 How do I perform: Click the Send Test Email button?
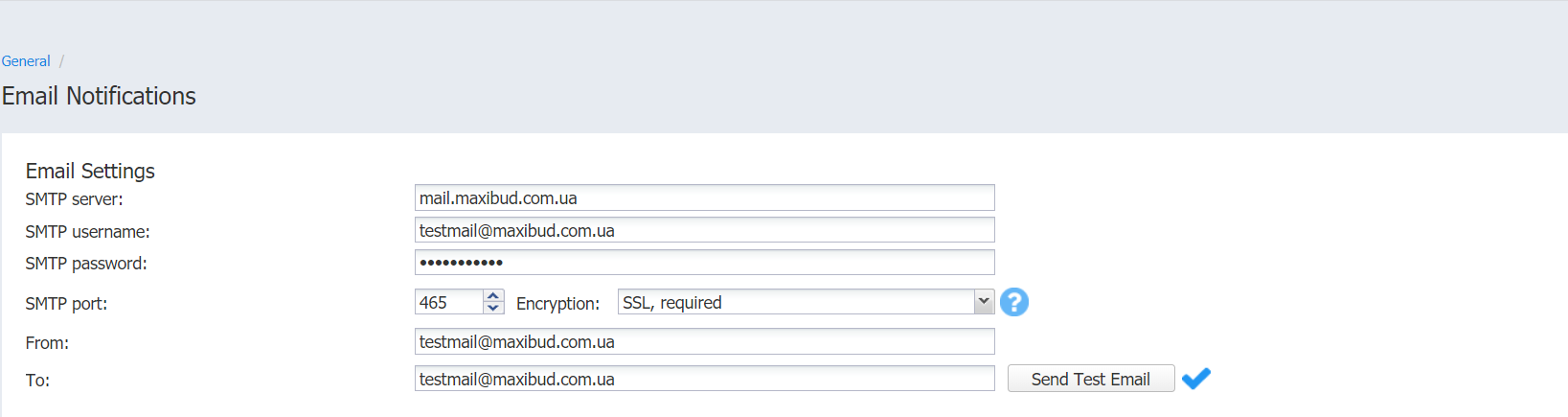pyautogui.click(x=1091, y=379)
